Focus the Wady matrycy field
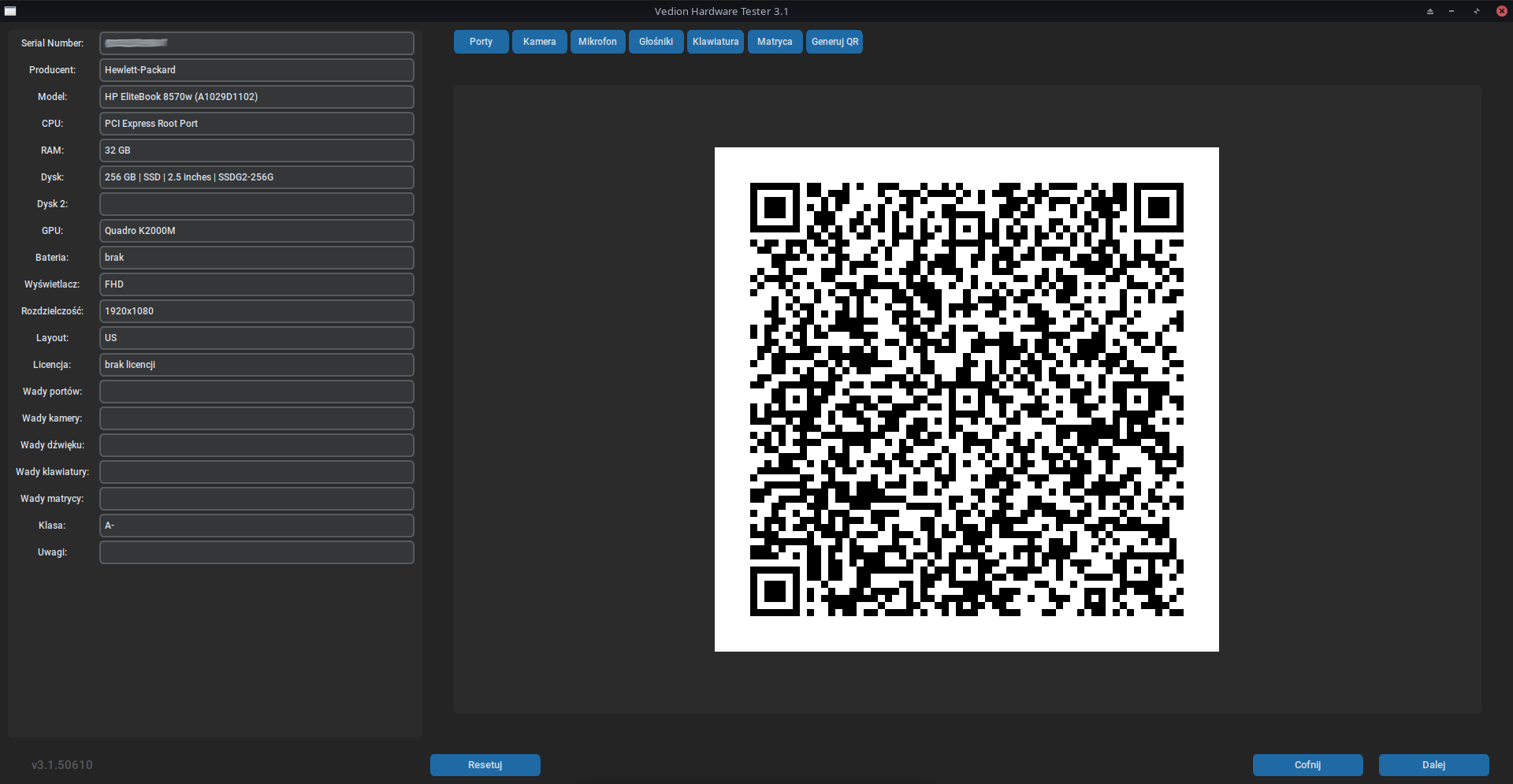Screen dimensions: 1513x784 point(256,499)
